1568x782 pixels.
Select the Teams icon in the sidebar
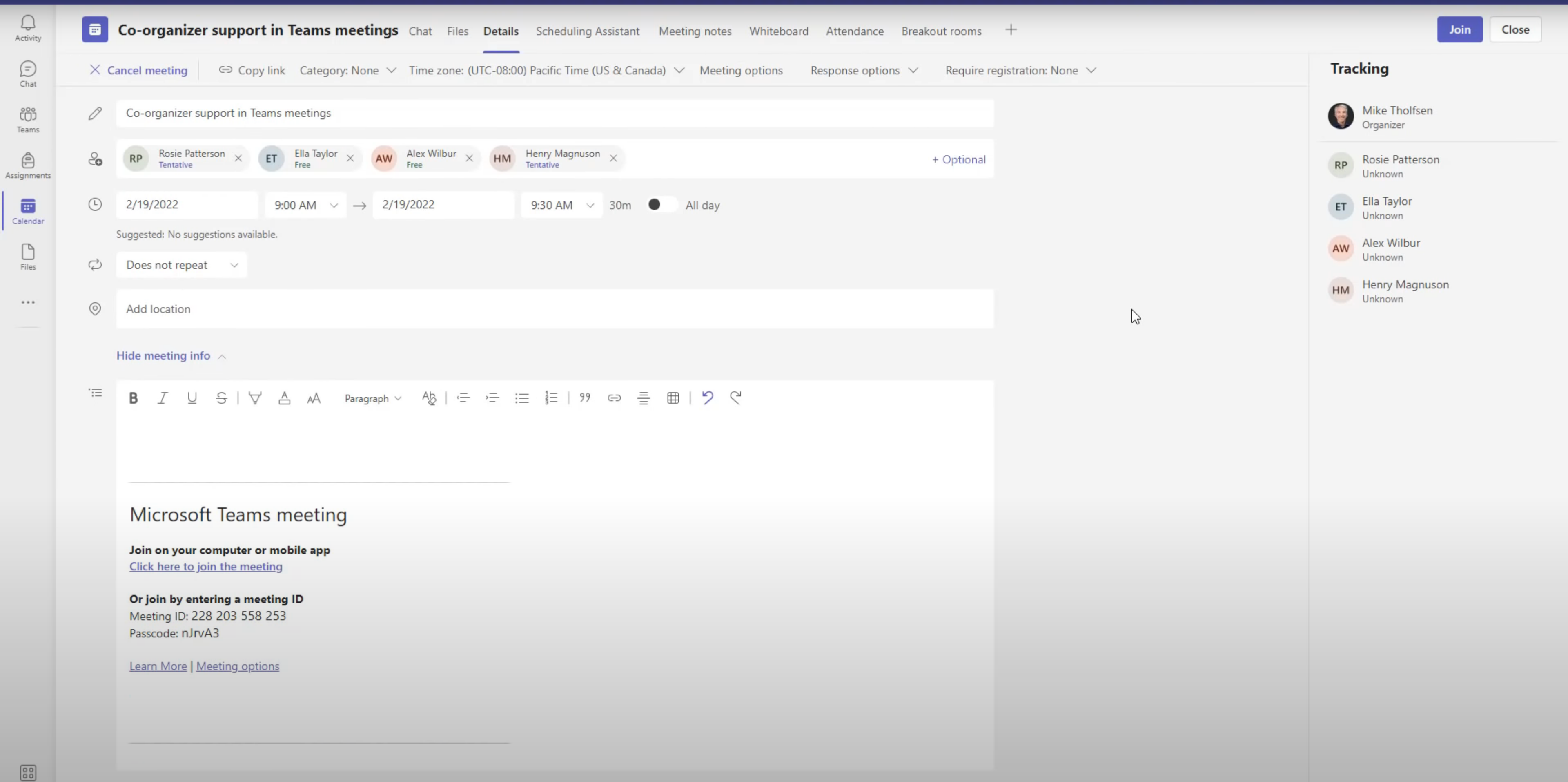[27, 119]
